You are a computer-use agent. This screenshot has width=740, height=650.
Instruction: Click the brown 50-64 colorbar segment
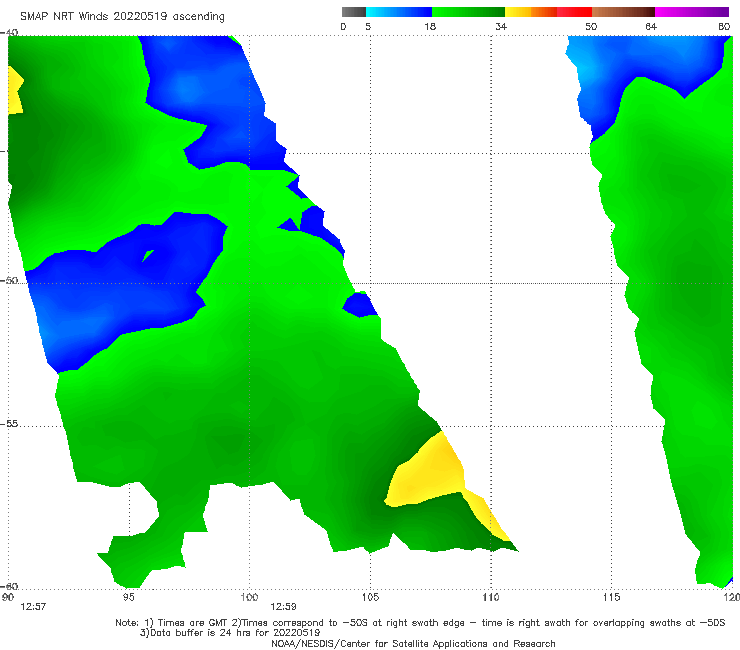pyautogui.click(x=623, y=12)
